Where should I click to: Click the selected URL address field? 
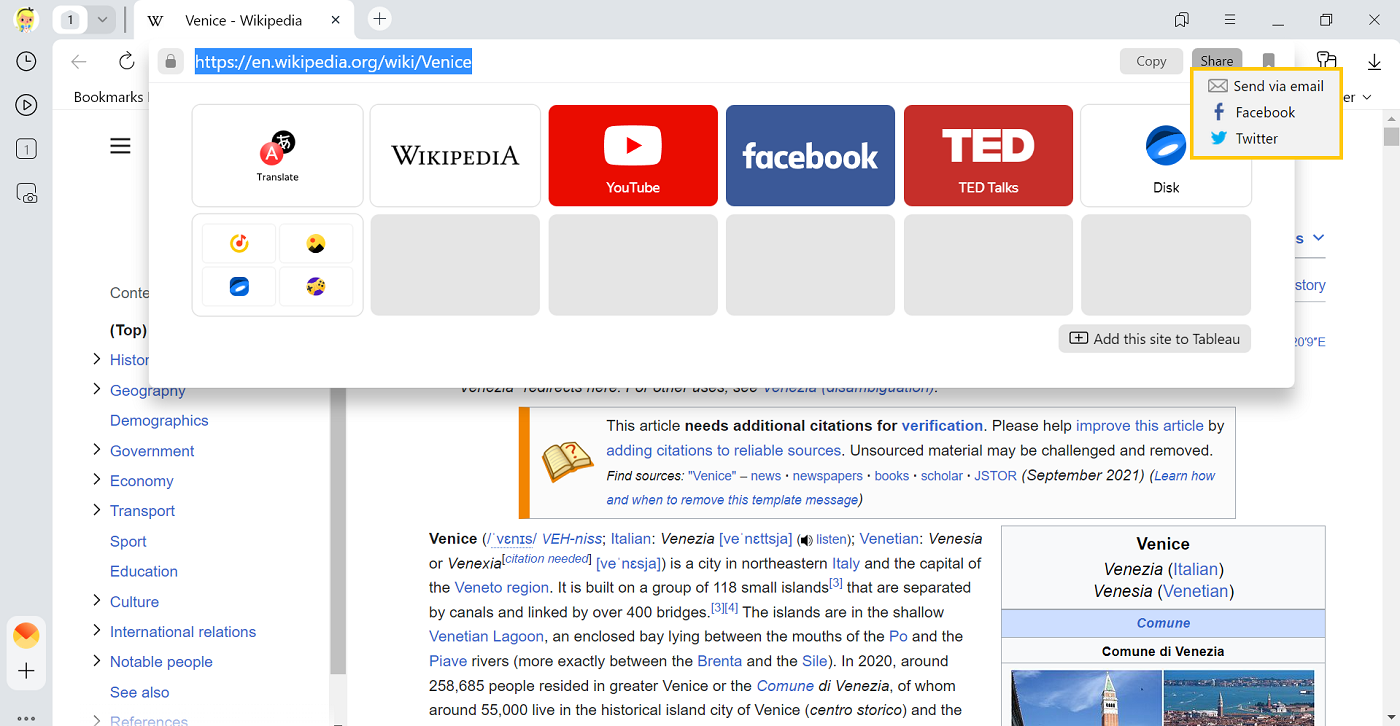point(333,62)
